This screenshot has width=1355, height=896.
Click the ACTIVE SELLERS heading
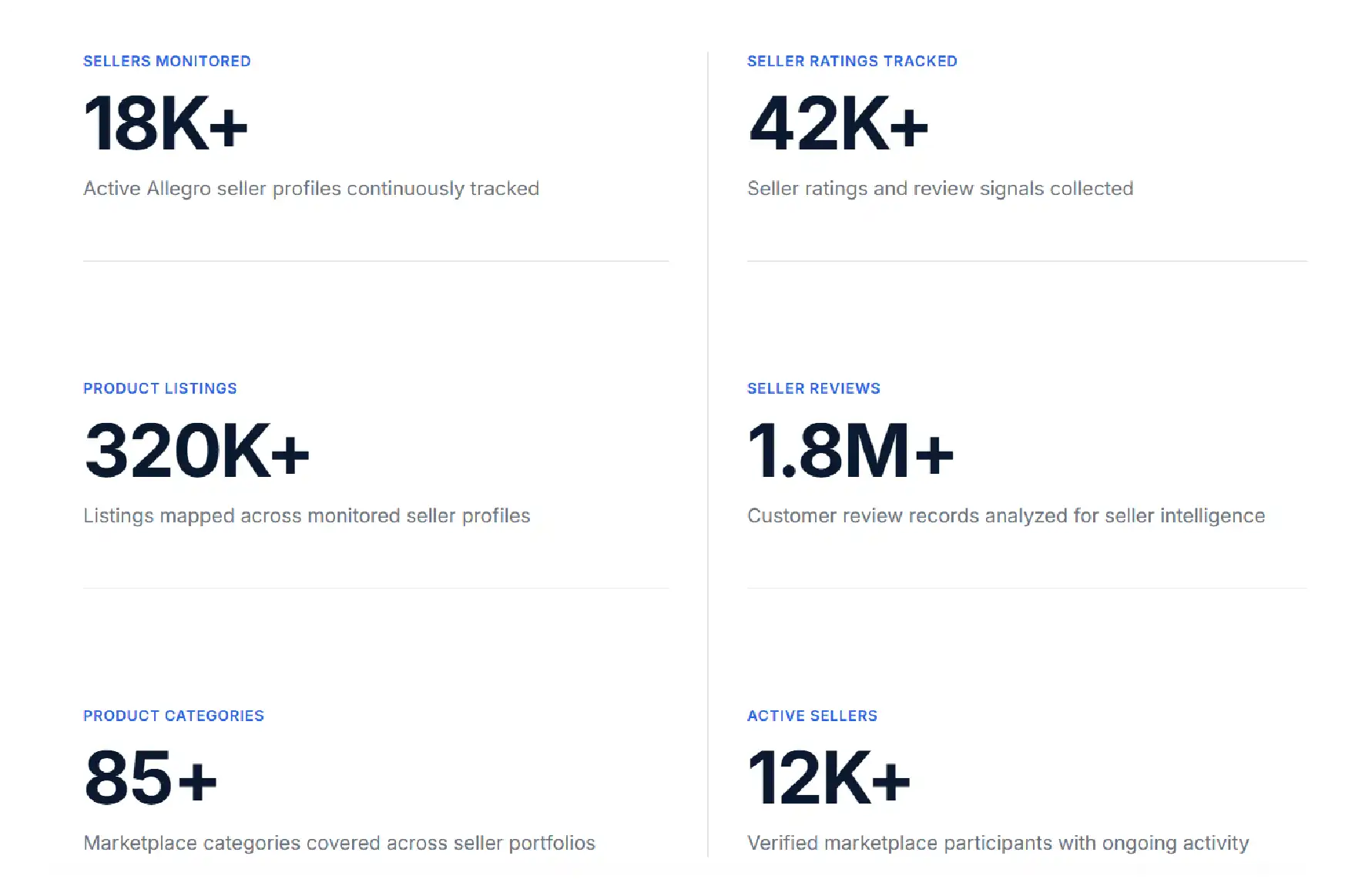point(812,716)
